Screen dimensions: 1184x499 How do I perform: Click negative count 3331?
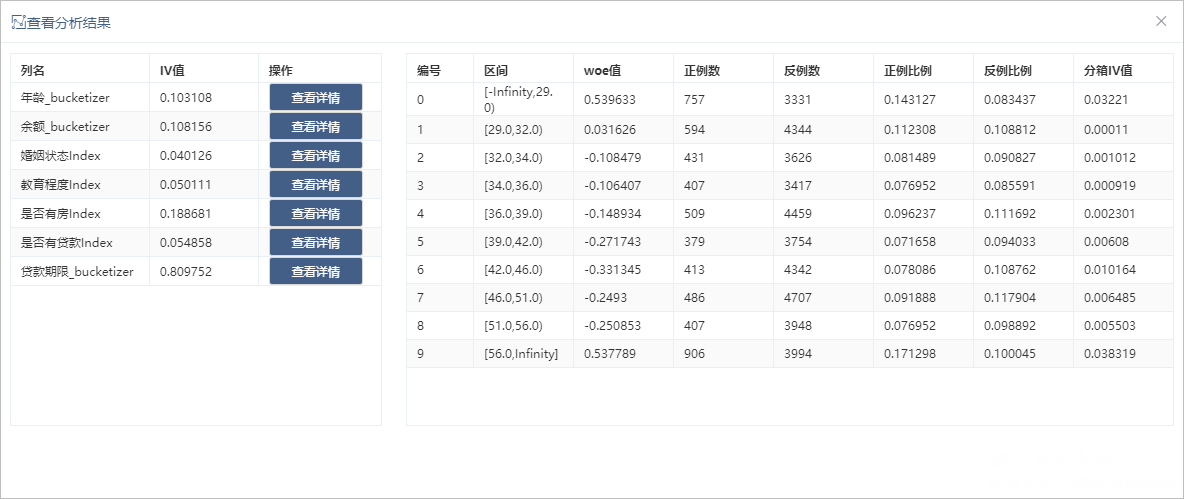click(798, 100)
